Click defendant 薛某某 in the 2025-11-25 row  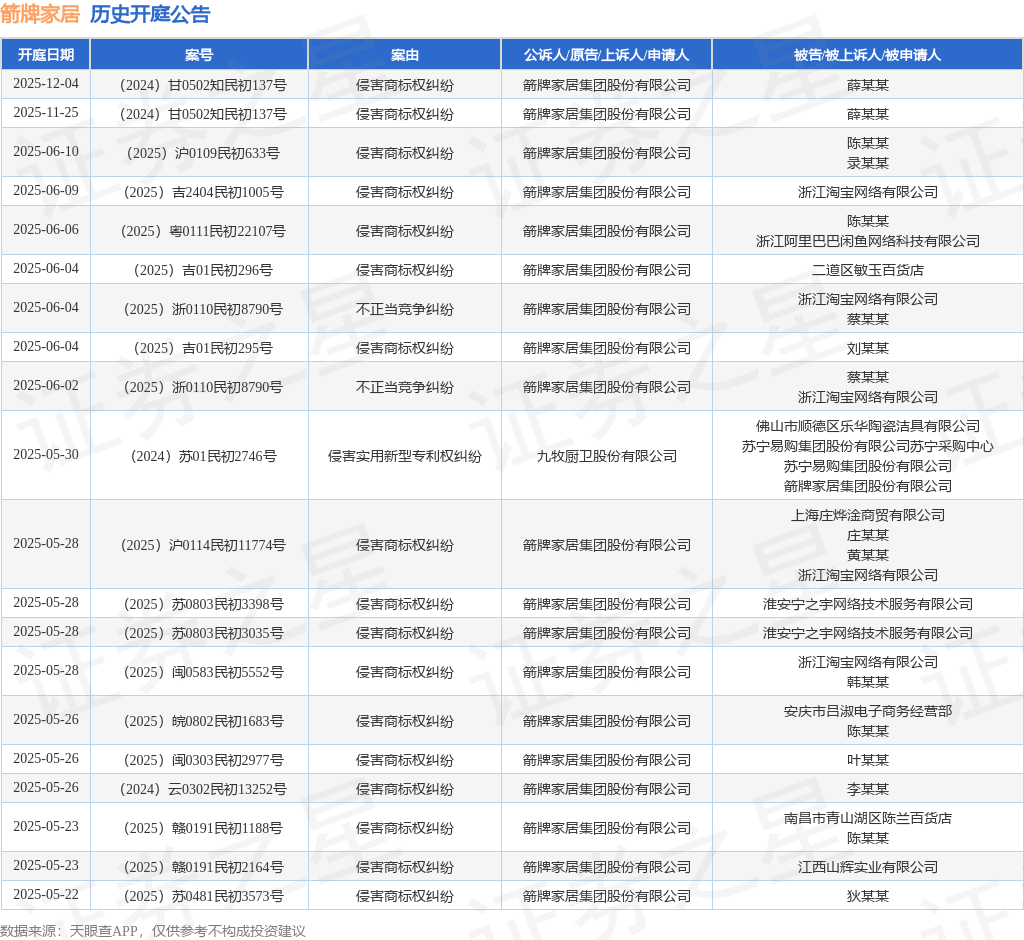[867, 114]
